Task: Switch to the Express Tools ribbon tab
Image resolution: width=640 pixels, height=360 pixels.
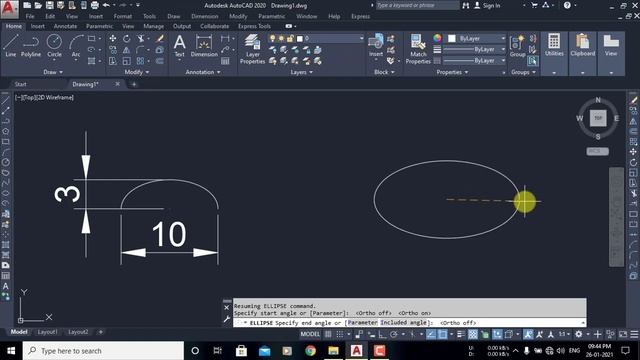Action: 254,26
